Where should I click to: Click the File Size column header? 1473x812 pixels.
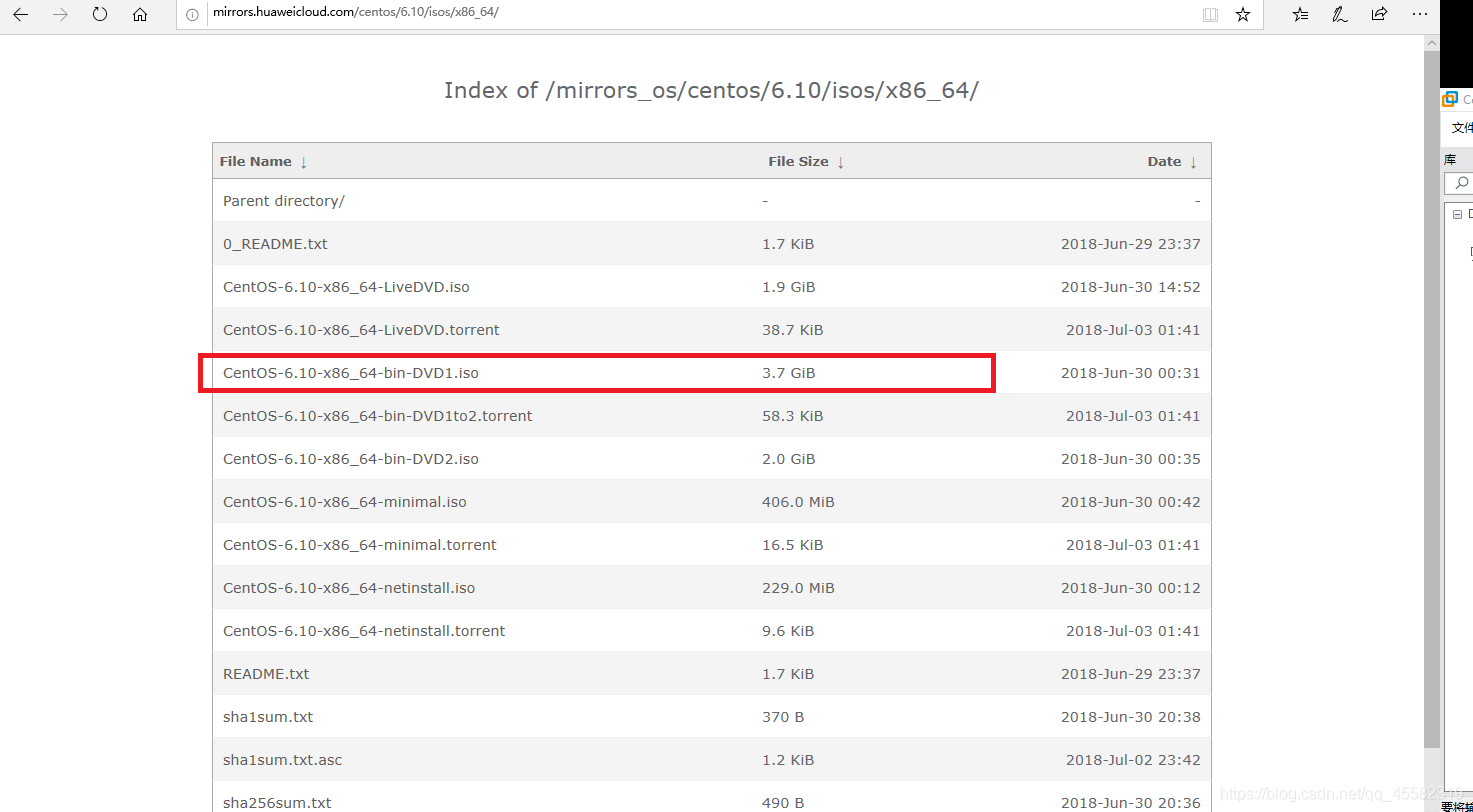click(x=798, y=162)
